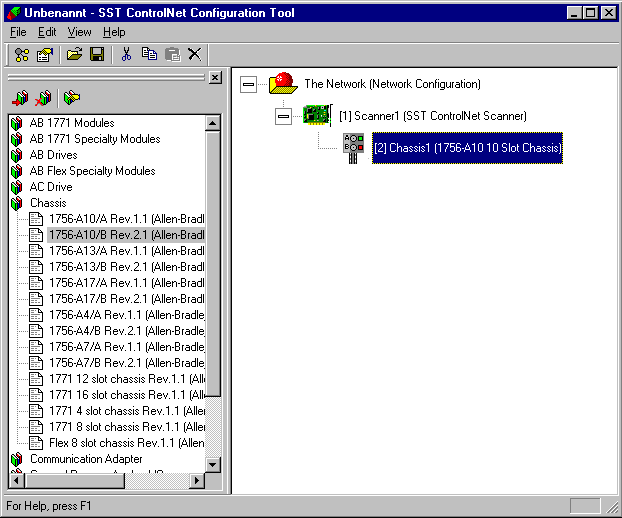Image resolution: width=622 pixels, height=518 pixels.
Task: Click the AC Drive book icon
Action: click(17, 187)
